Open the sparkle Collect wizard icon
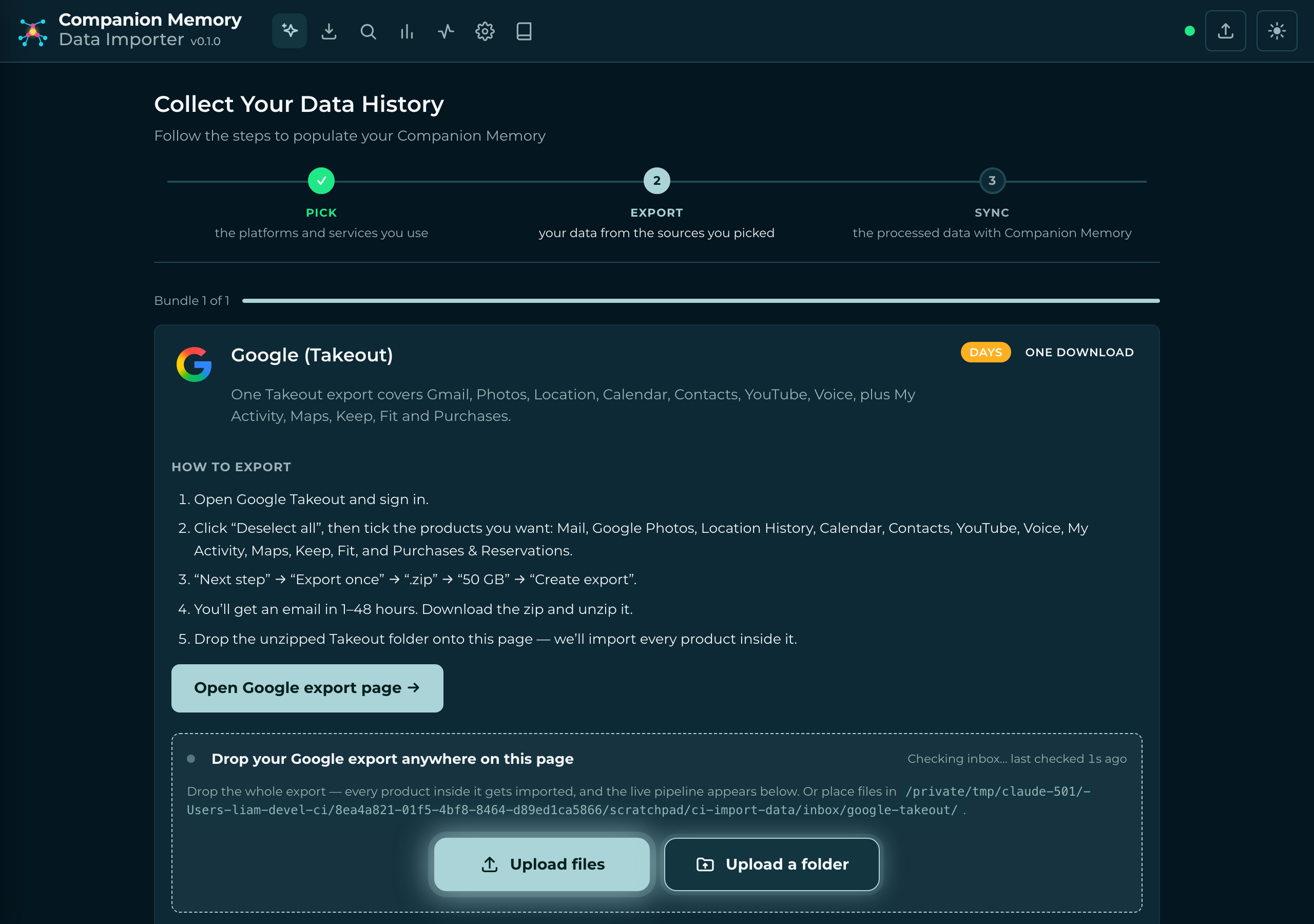 pos(289,31)
